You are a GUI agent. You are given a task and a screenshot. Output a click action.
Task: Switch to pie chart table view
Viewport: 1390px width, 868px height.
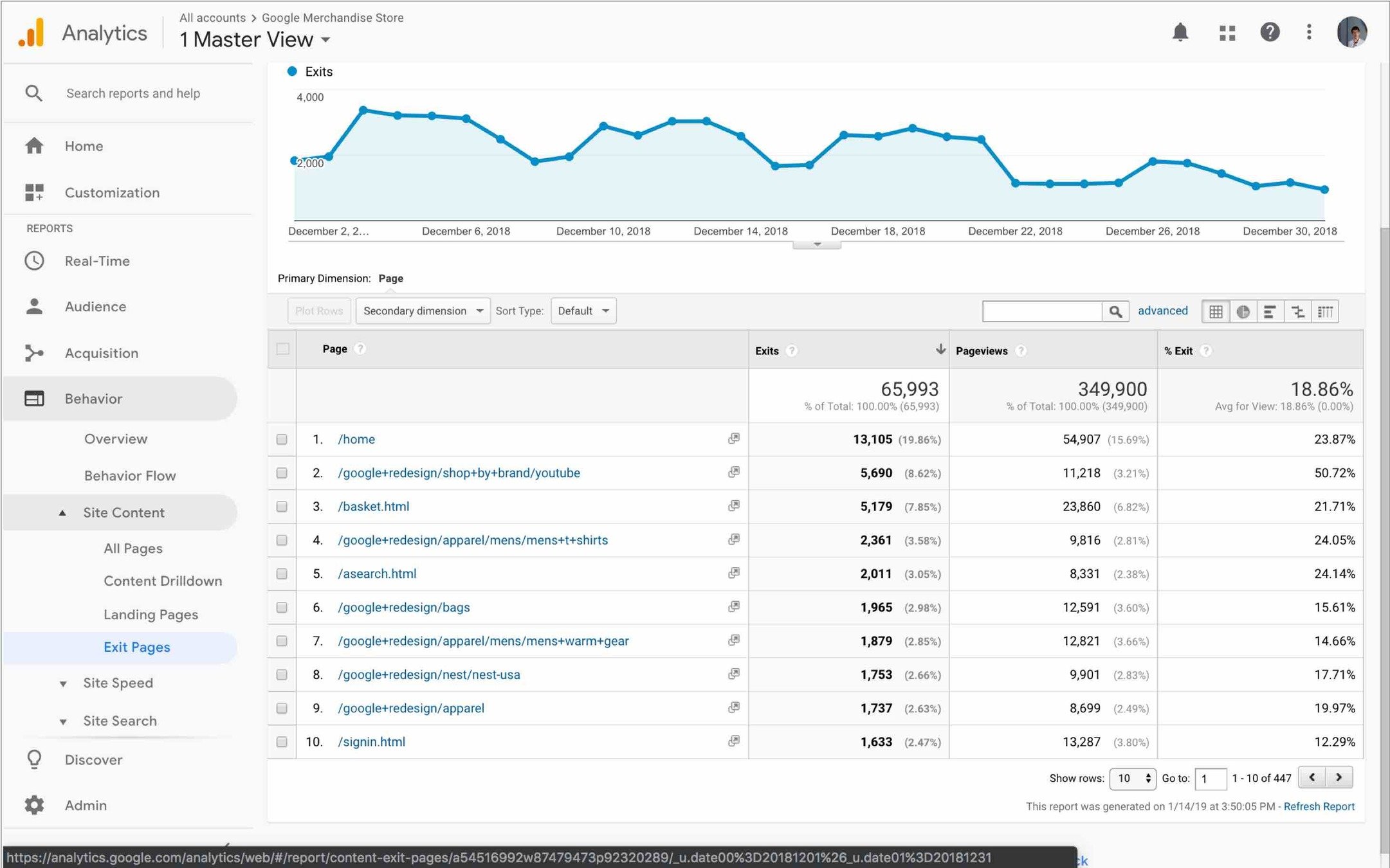[x=1243, y=312]
